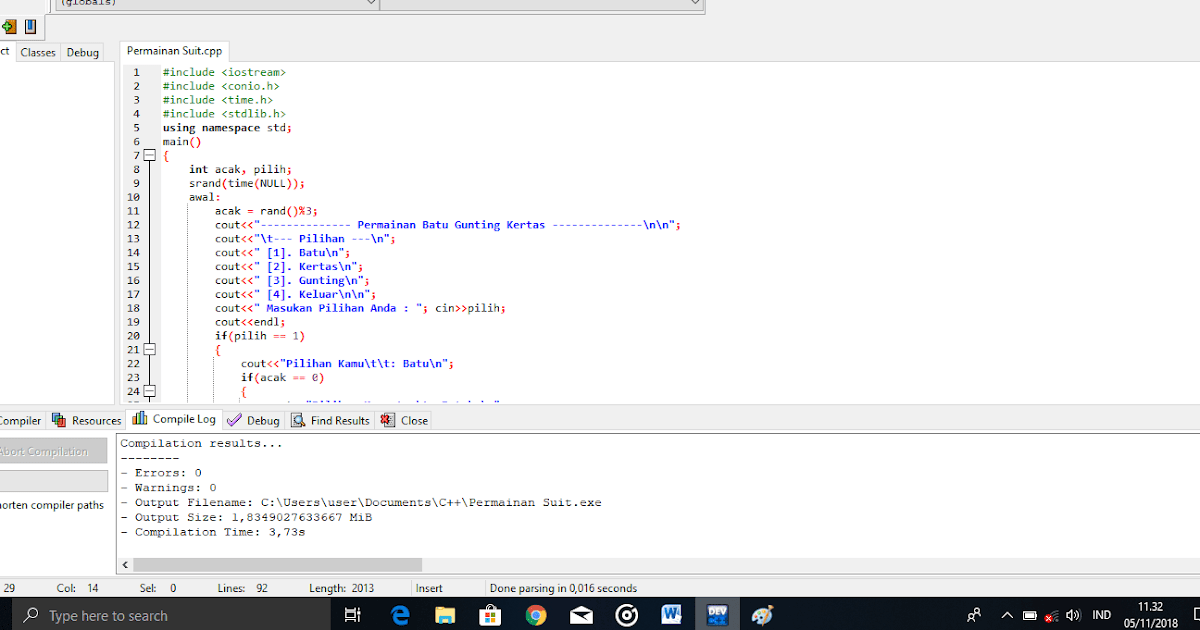Click the Paint 3D taskbar icon
The height and width of the screenshot is (630, 1200).
760,614
